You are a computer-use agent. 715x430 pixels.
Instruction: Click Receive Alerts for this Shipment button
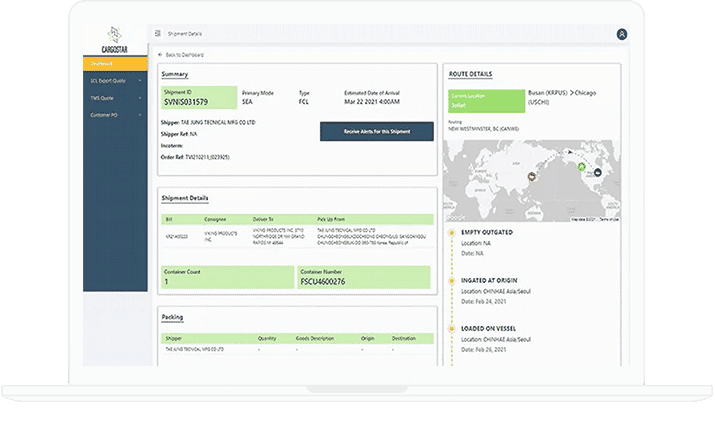(376, 131)
